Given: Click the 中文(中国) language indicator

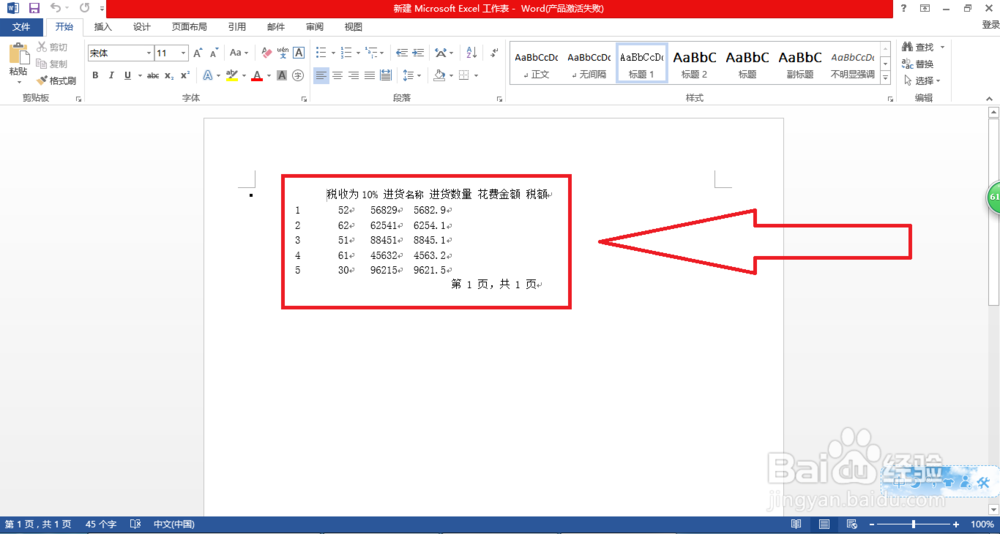Looking at the screenshot, I should point(173,524).
